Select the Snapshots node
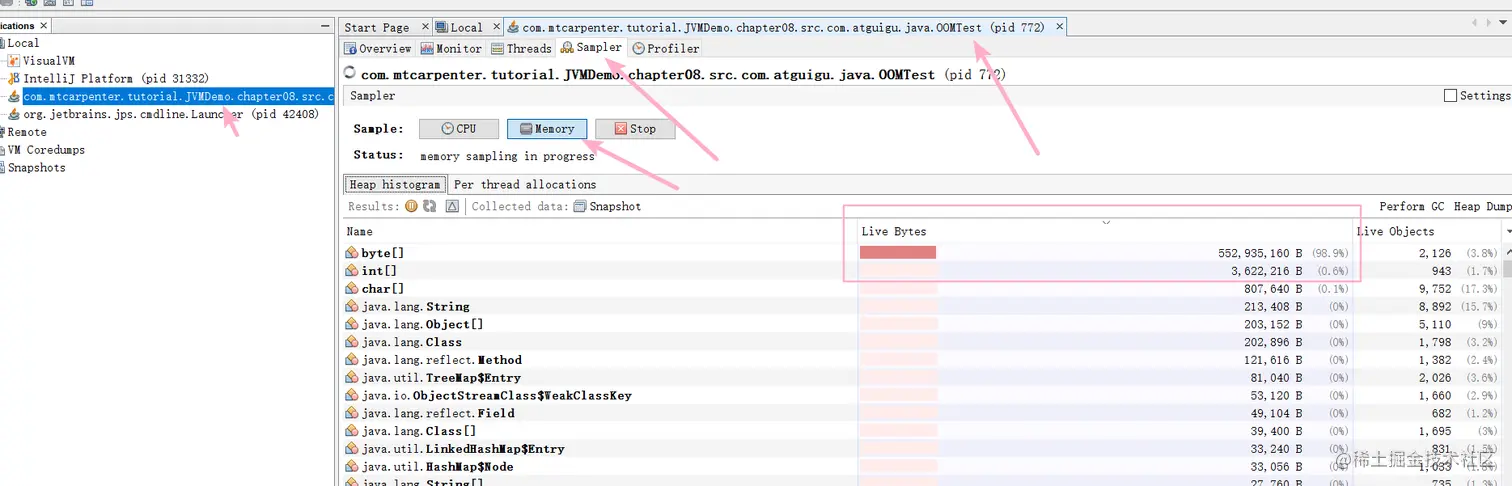This screenshot has width=1512, height=486. [34, 168]
